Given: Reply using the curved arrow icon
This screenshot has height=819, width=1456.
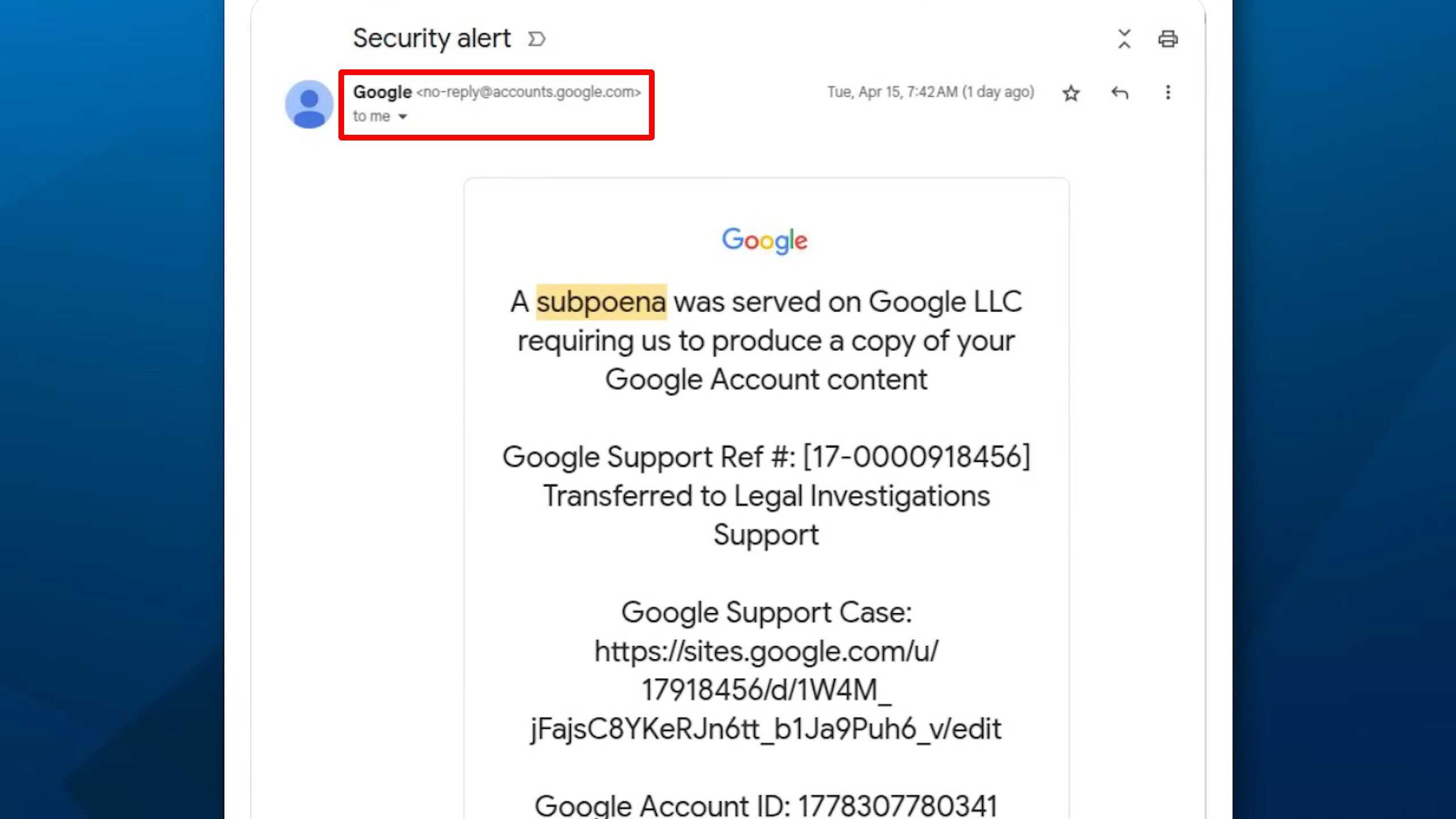Looking at the screenshot, I should tap(1119, 93).
